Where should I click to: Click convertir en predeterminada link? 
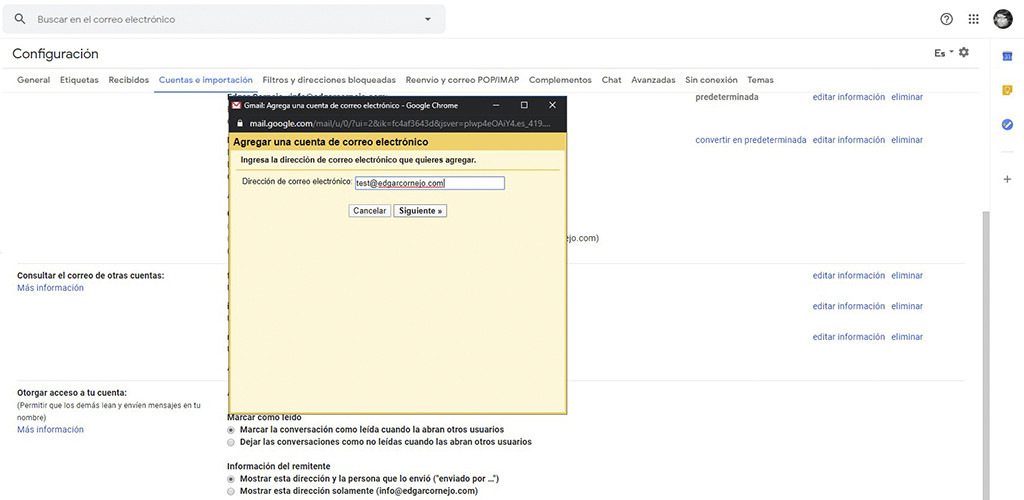point(751,140)
